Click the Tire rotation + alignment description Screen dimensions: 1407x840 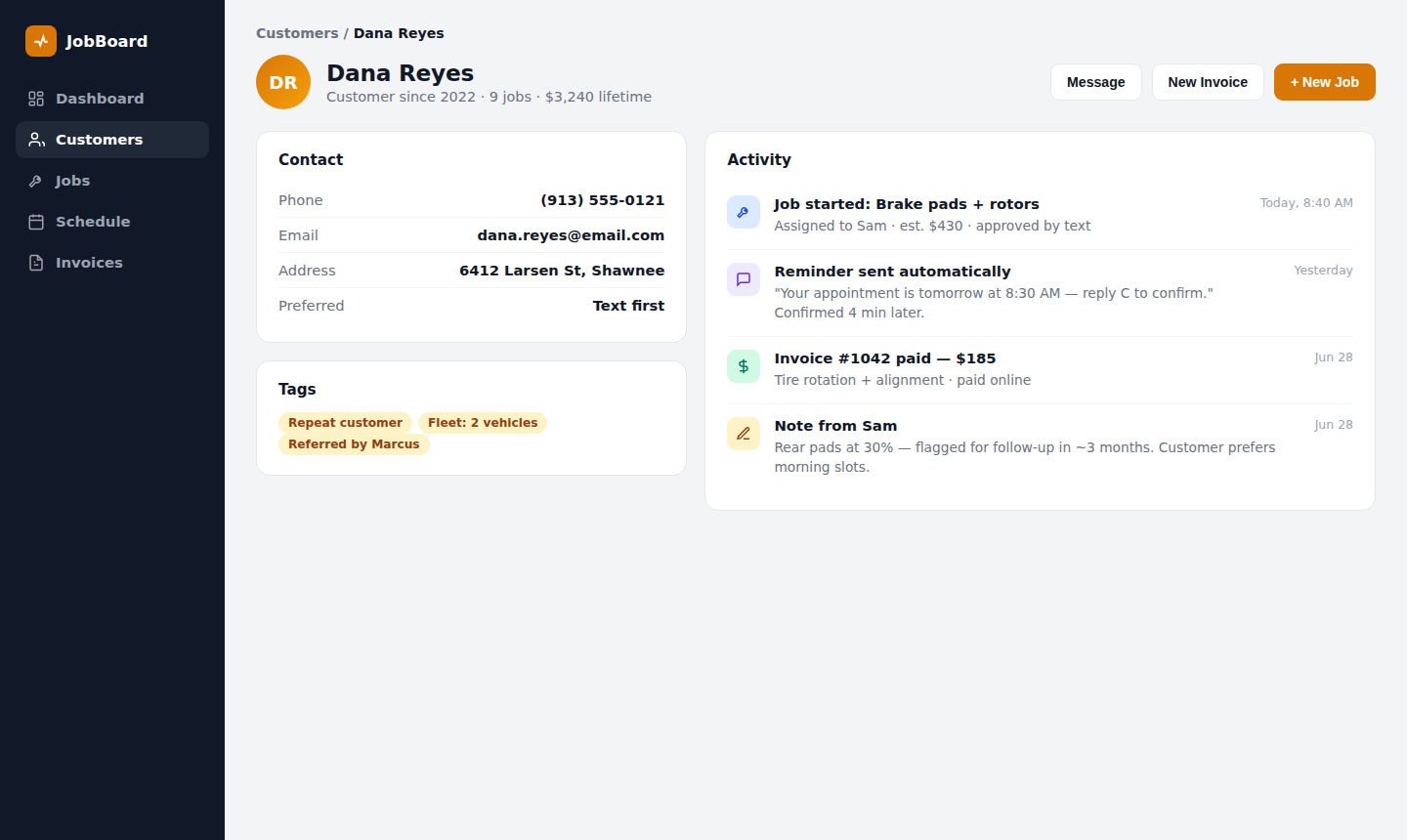[903, 380]
